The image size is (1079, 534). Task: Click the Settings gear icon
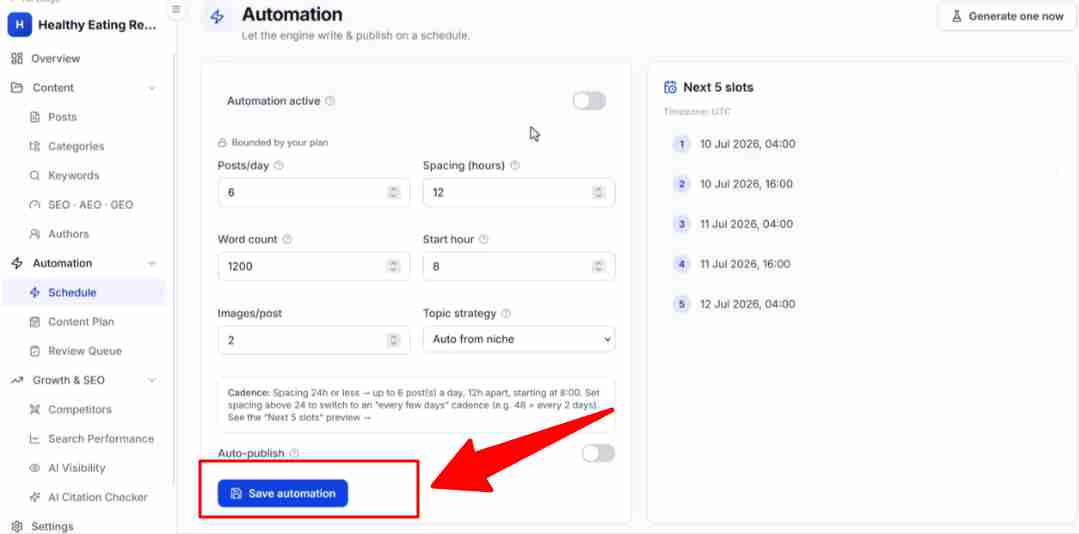click(x=17, y=526)
